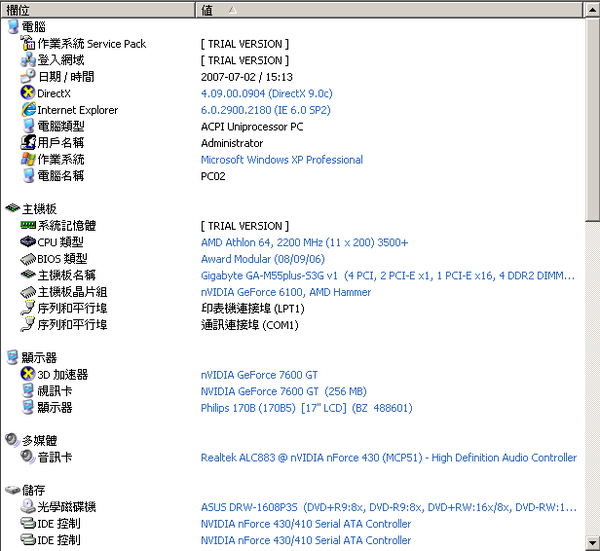The height and width of the screenshot is (551, 600).
Task: Click the 電腦類型 monitor icon
Action: point(28,126)
